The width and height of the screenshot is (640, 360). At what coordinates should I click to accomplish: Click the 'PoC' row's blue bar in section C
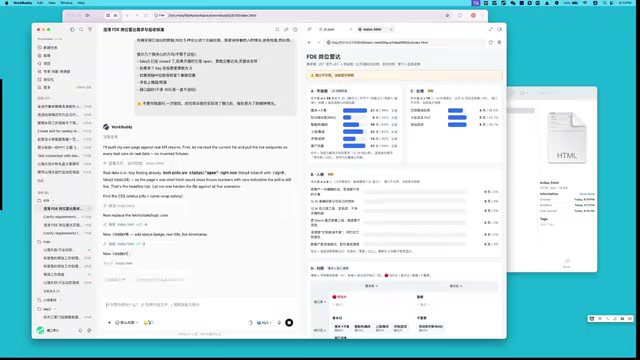457,118
